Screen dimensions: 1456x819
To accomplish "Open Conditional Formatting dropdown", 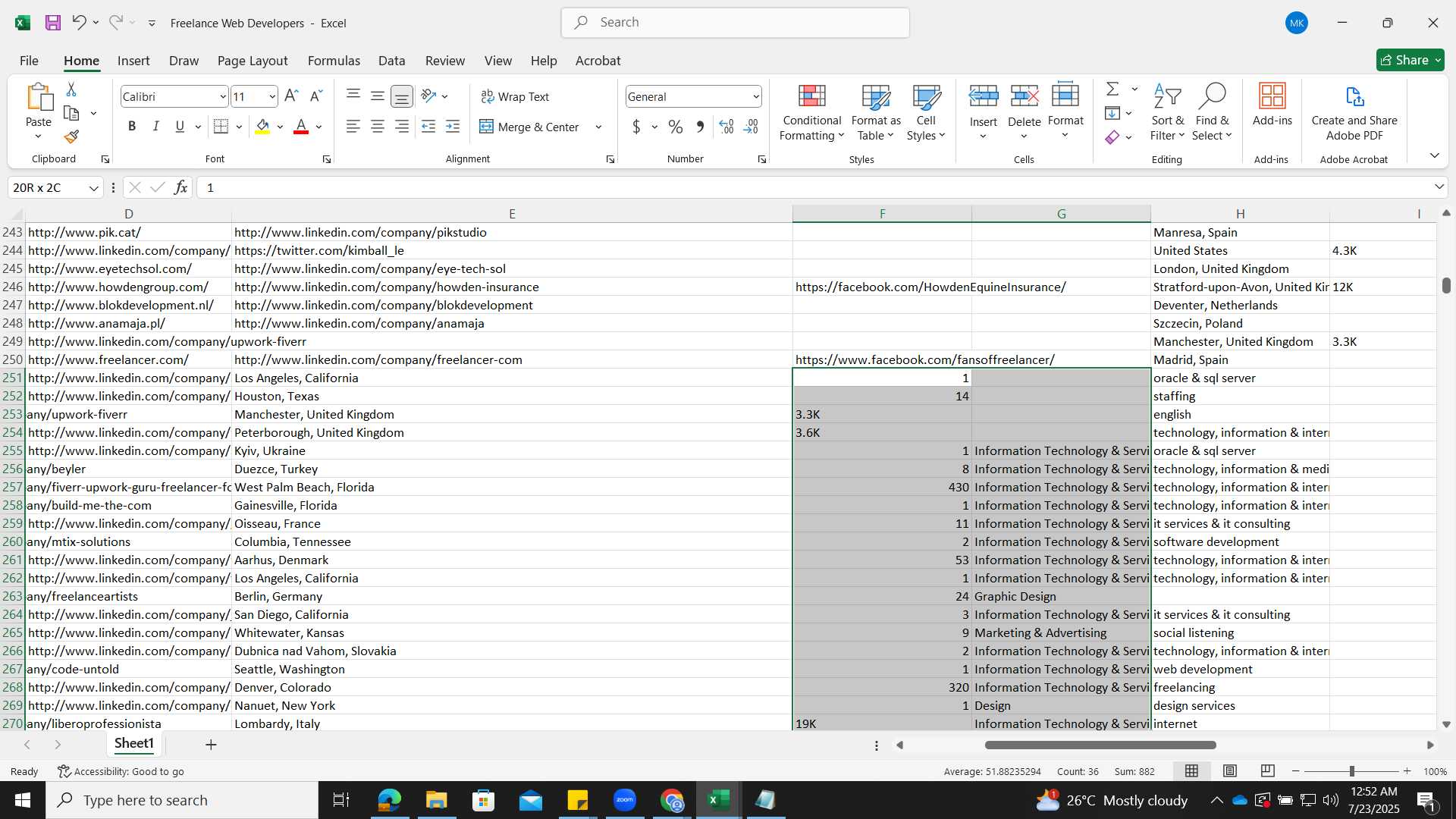I will tap(811, 112).
